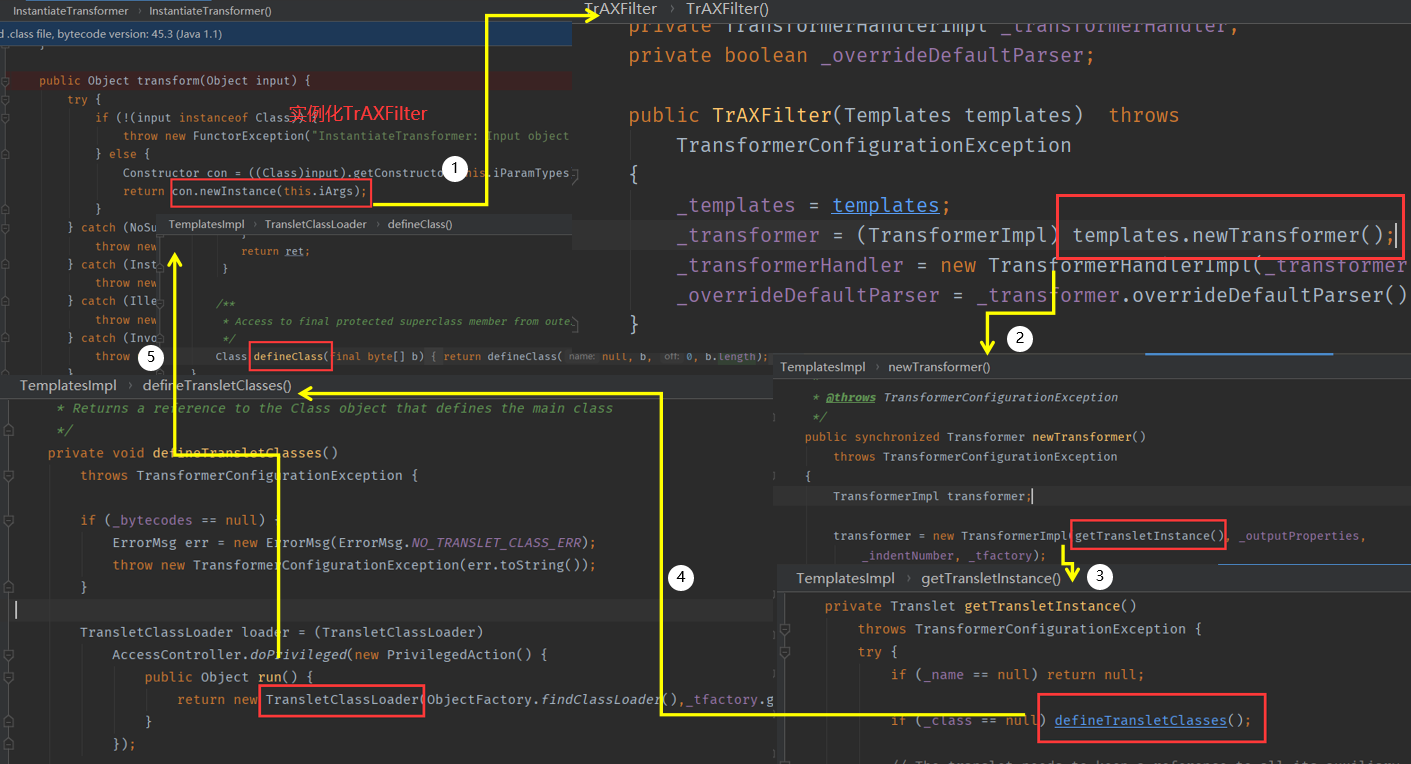This screenshot has height=764, width=1411.
Task: Click 'public TrAXFilter(Templates templates)' declaration
Action: click(856, 115)
